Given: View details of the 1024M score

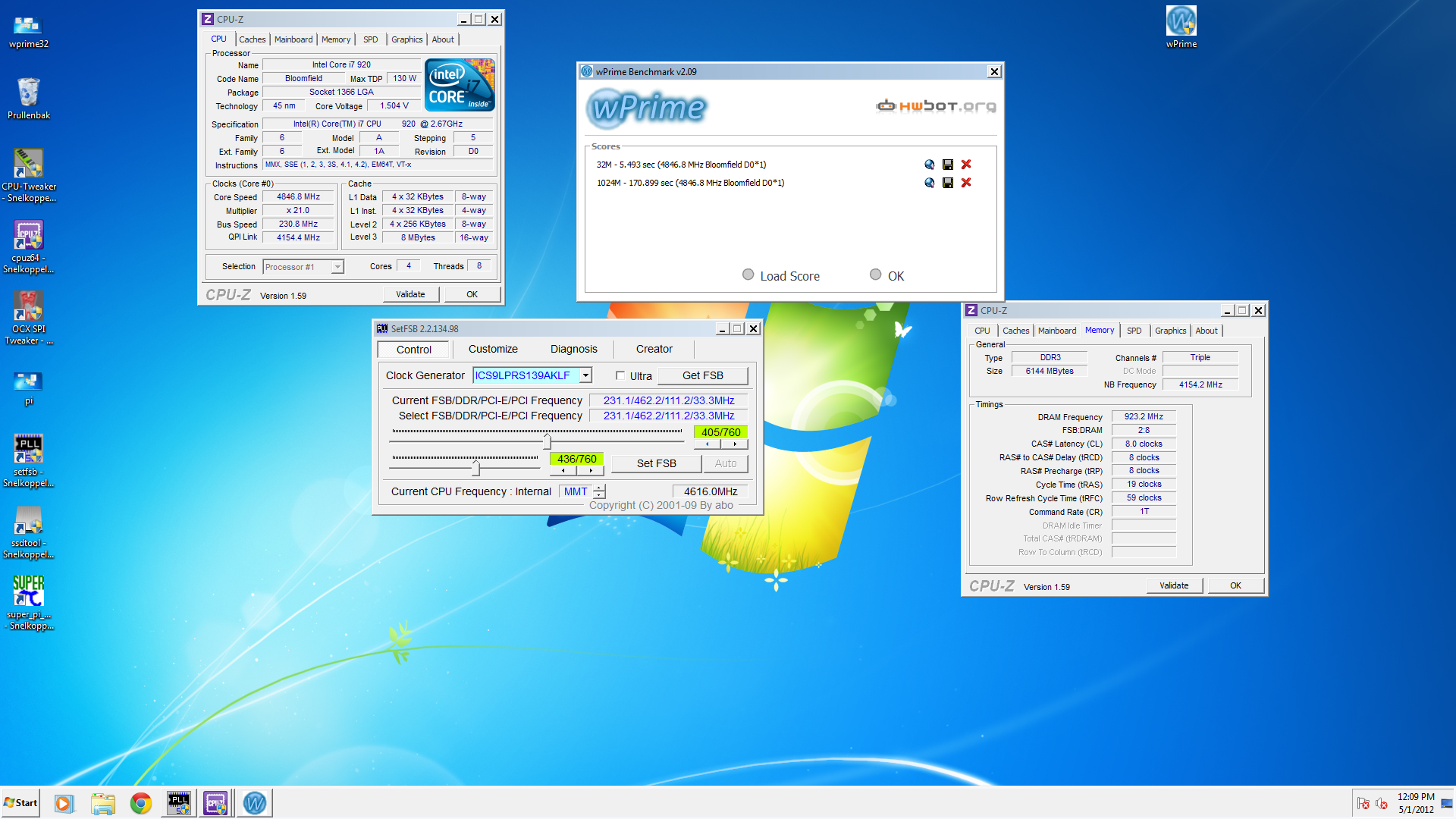Looking at the screenshot, I should (x=929, y=183).
